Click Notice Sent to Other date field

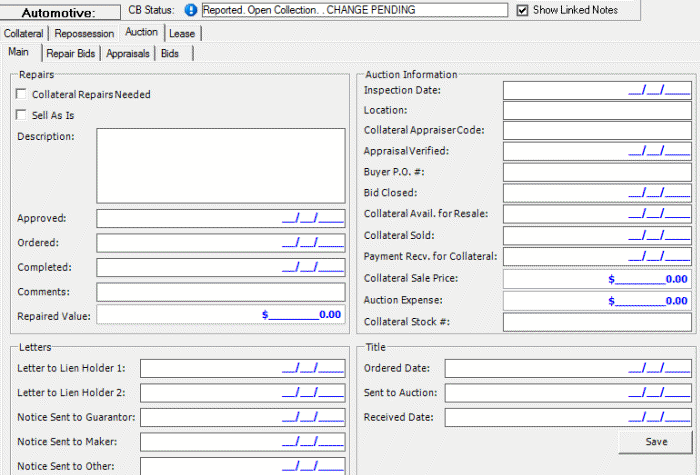(243, 466)
